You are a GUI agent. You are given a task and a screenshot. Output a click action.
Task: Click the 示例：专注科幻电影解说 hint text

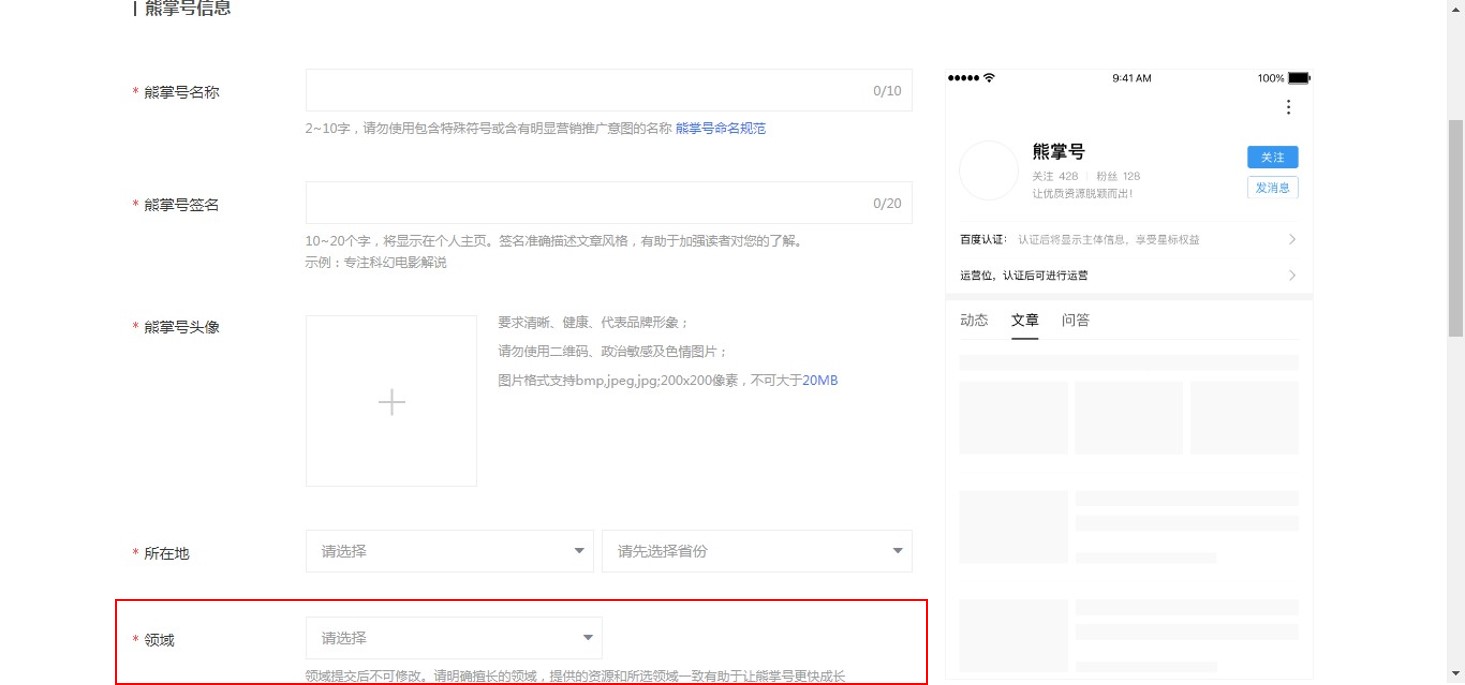pos(376,262)
